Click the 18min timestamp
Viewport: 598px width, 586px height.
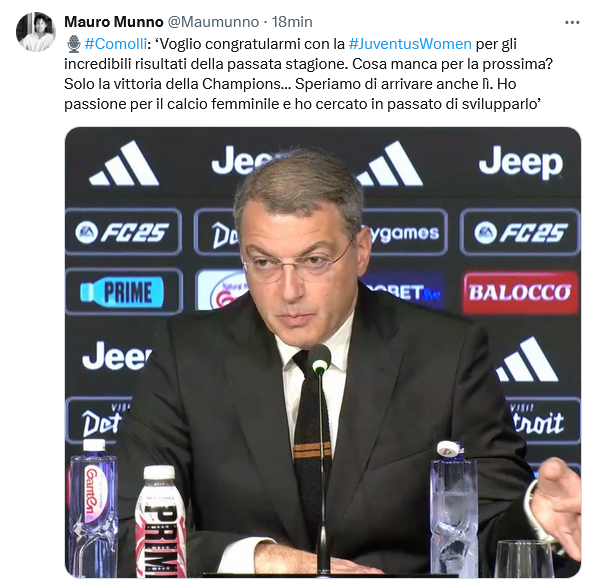[292, 22]
